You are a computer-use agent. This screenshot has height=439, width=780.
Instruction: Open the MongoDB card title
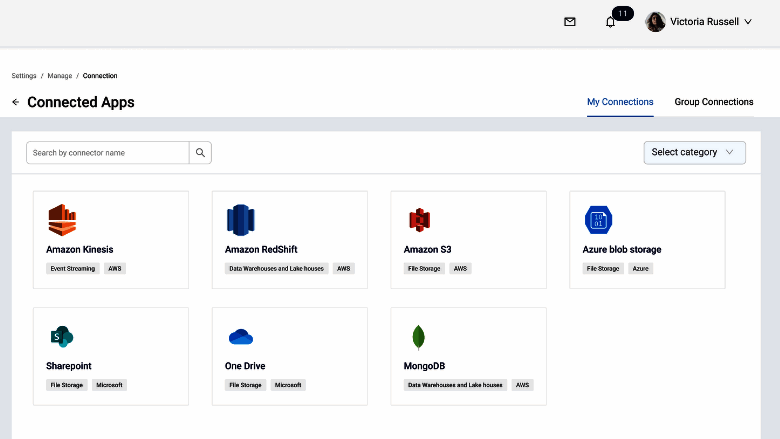[x=424, y=366]
